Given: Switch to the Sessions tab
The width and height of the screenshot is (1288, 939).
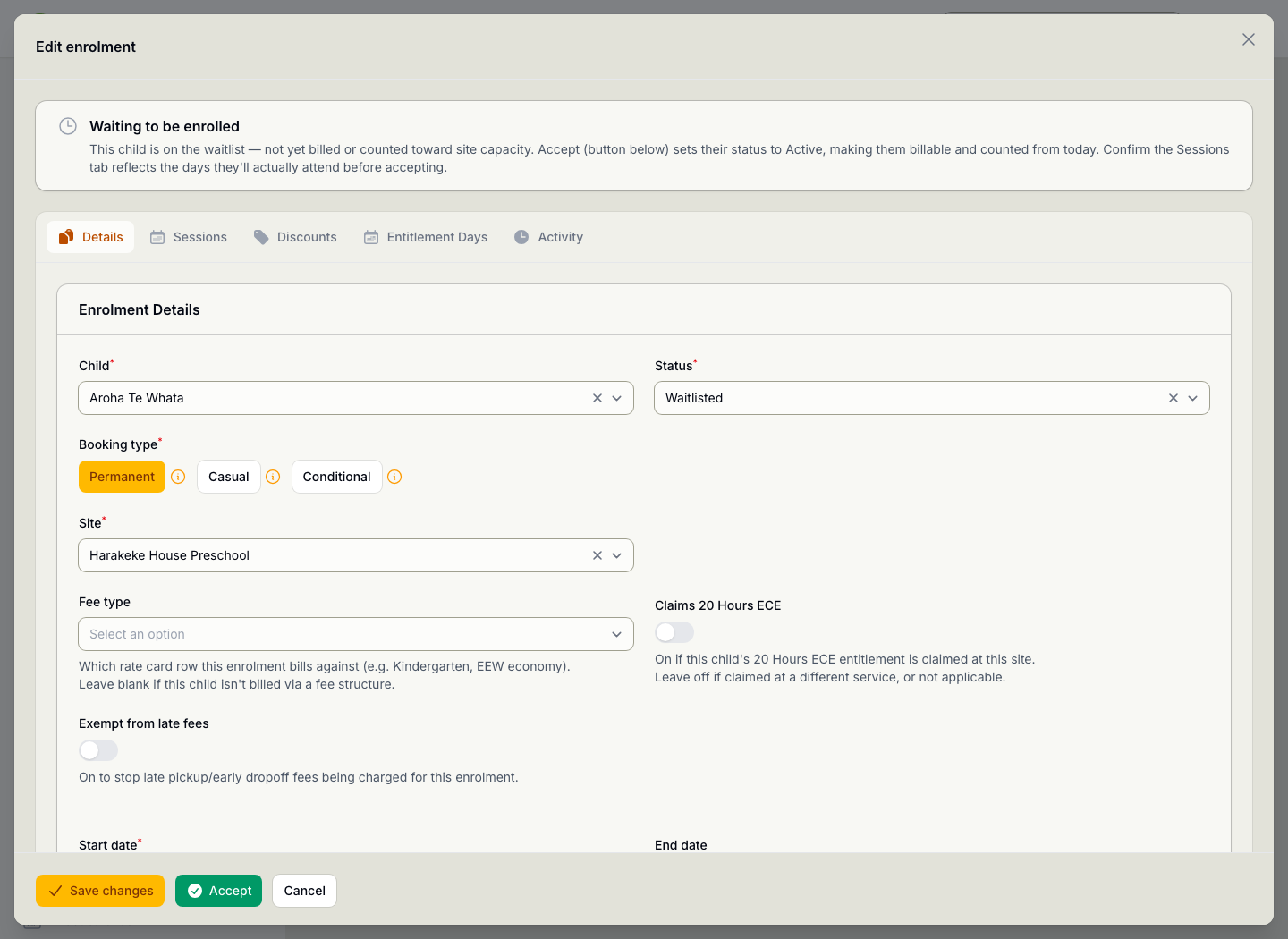Looking at the screenshot, I should [189, 237].
